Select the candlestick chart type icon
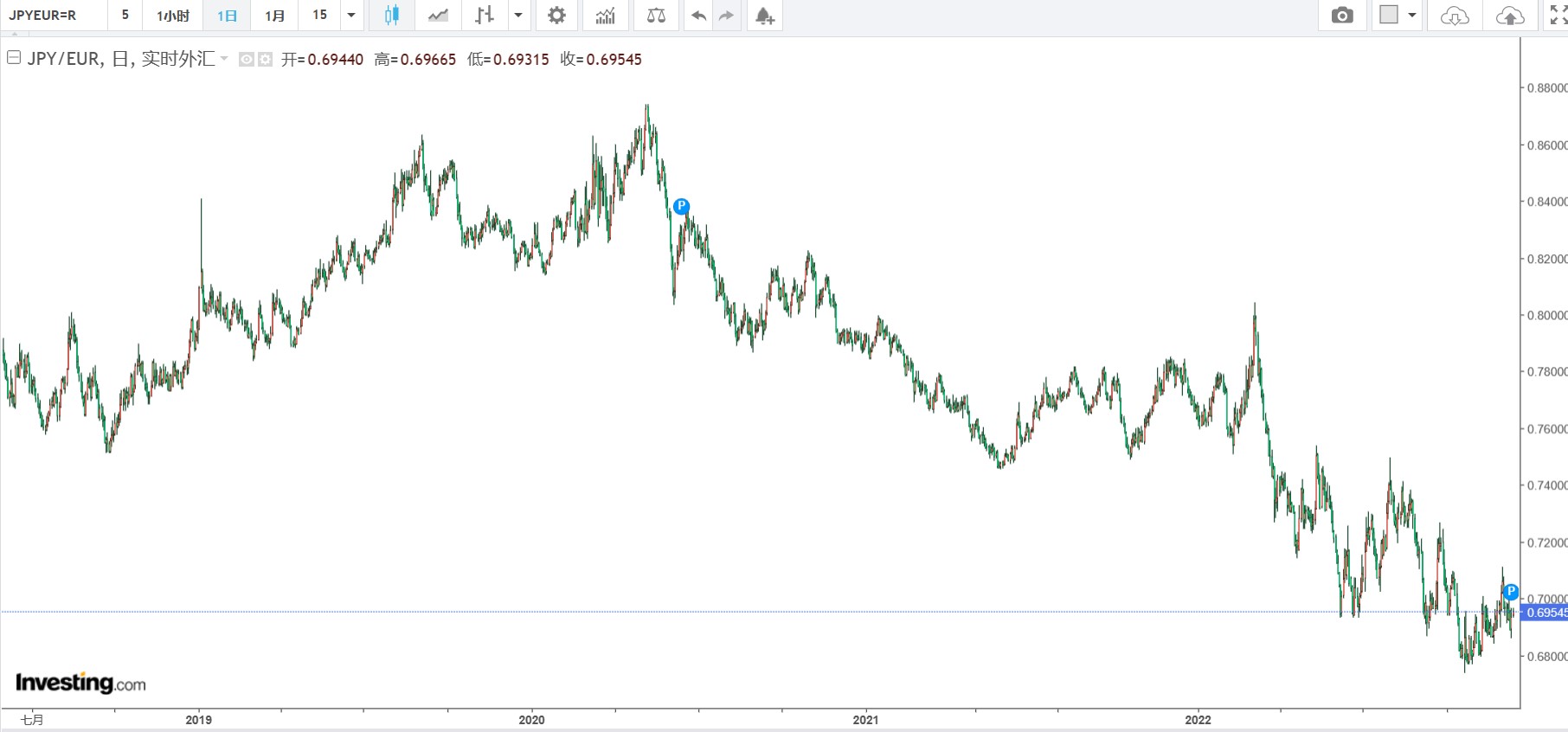1568x732 pixels. click(x=391, y=16)
